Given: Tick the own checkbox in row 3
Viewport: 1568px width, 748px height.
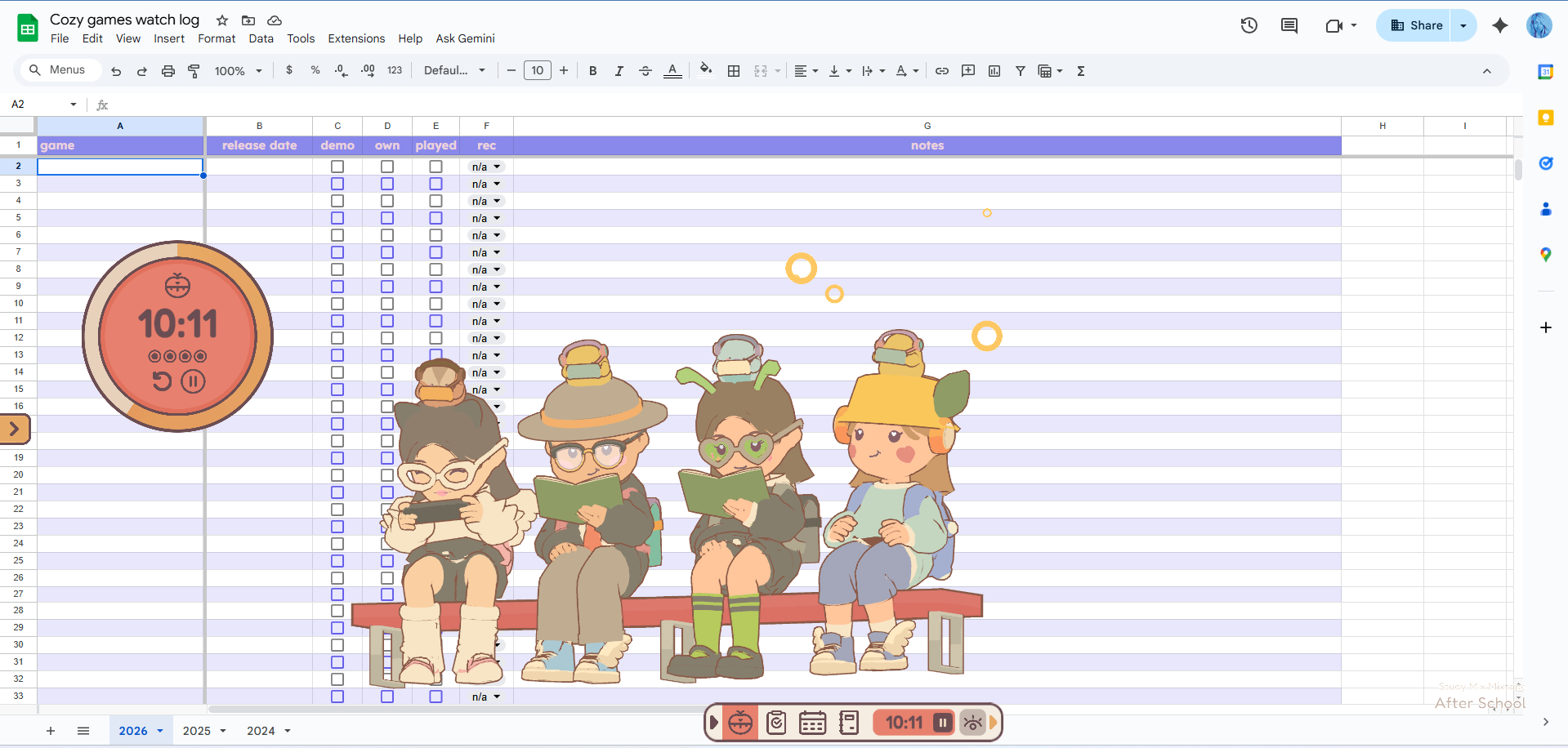Looking at the screenshot, I should (x=387, y=183).
